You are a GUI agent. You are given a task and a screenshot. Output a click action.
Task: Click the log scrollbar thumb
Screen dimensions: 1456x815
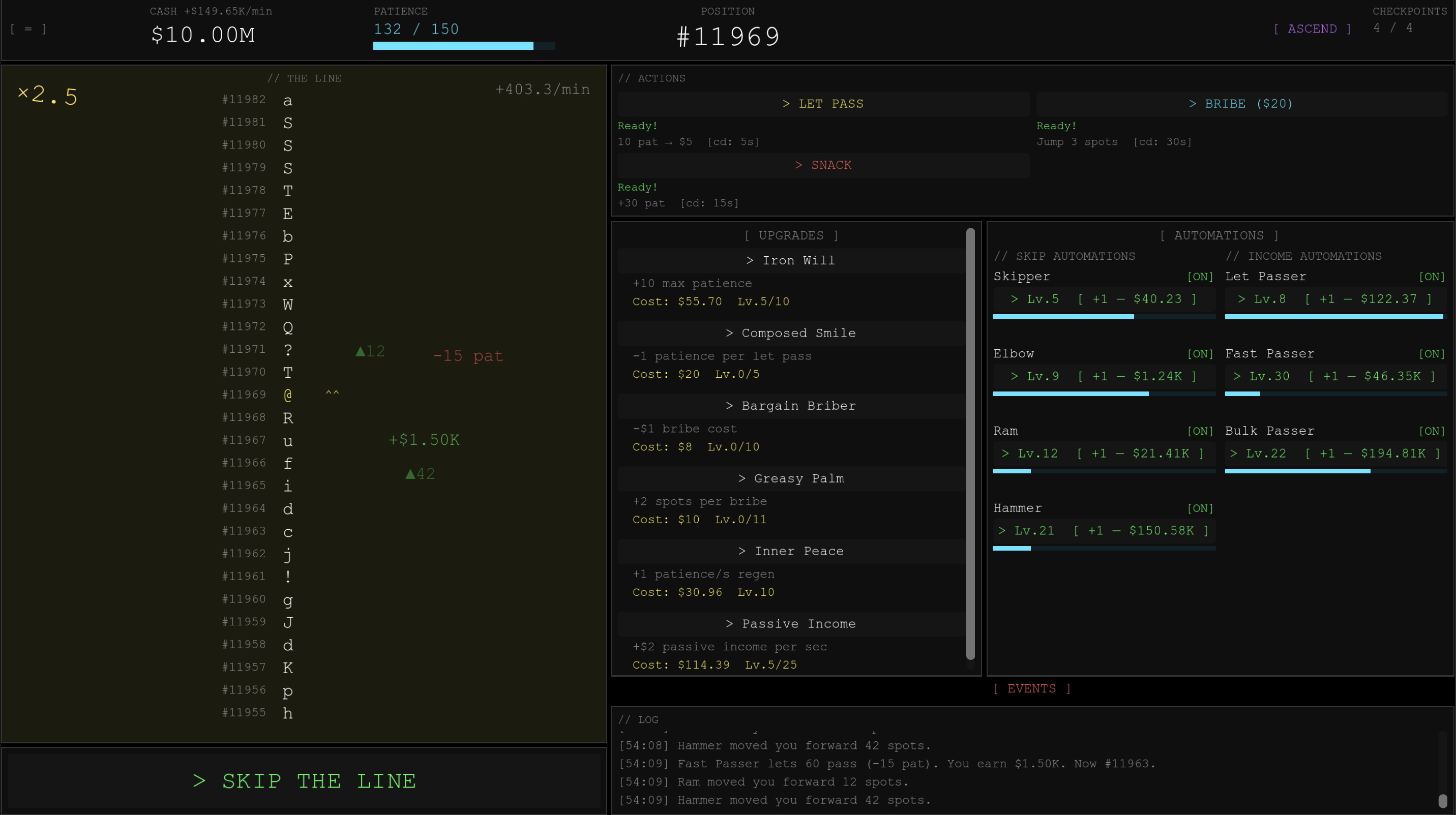pos(1442,800)
